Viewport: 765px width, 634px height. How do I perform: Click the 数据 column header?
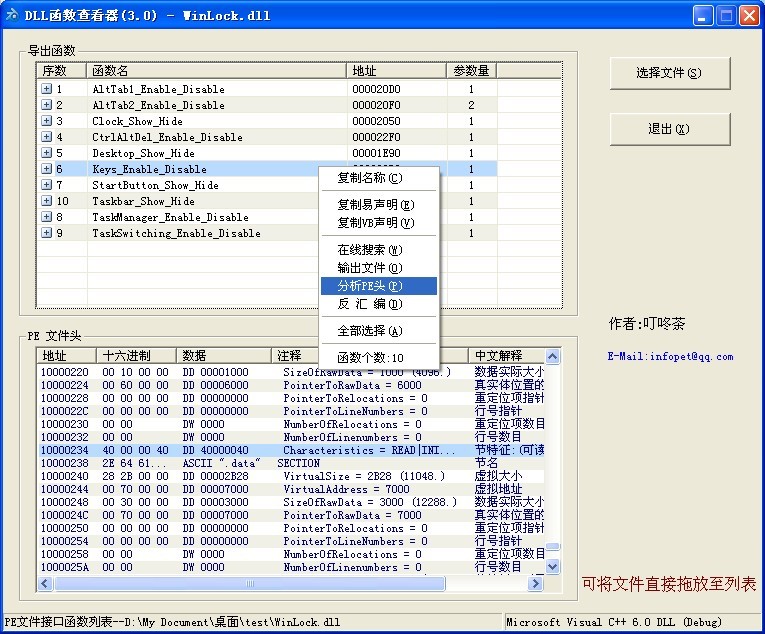pyautogui.click(x=223, y=355)
